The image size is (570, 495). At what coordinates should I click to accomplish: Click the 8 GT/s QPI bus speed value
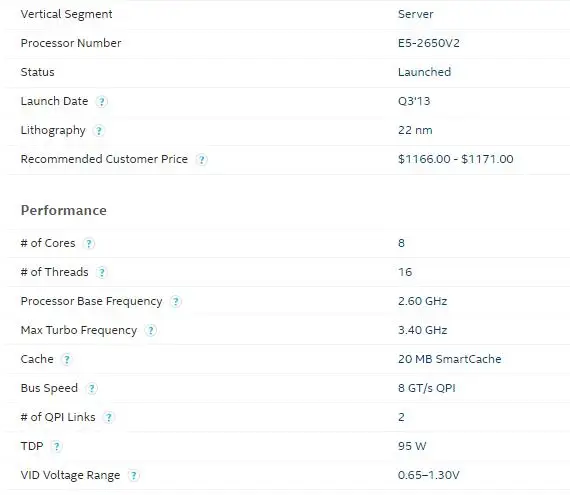point(426,388)
